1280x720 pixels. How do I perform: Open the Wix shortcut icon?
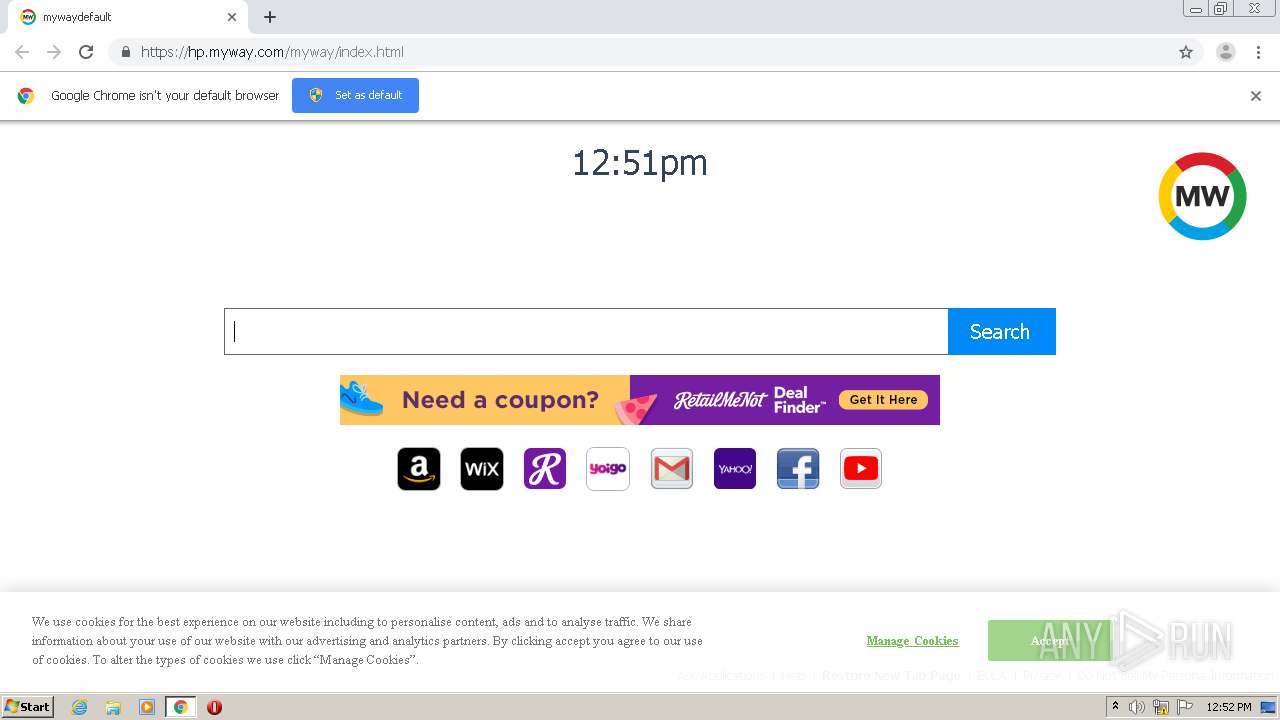click(x=482, y=469)
